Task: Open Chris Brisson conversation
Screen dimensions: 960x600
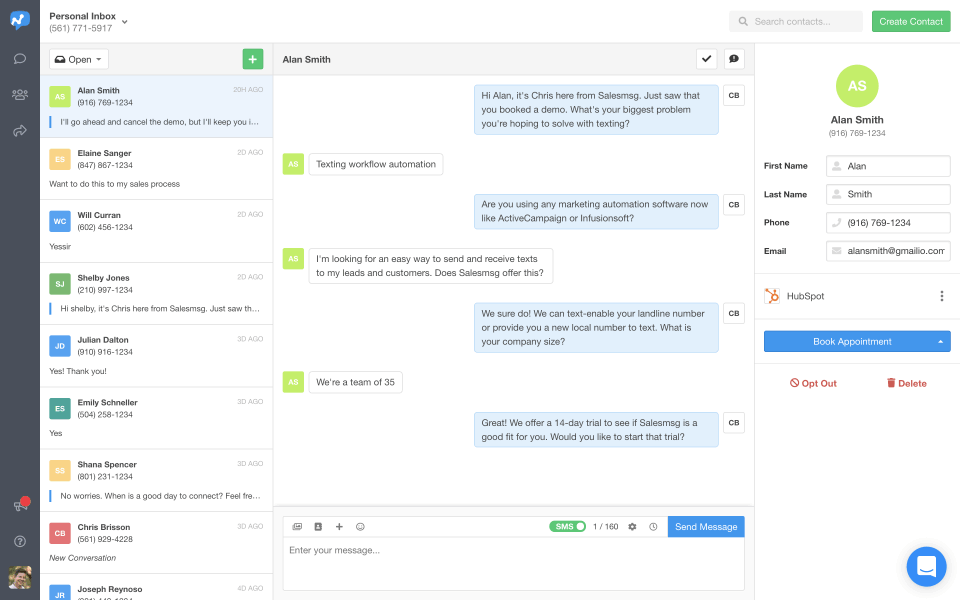Action: [156, 544]
